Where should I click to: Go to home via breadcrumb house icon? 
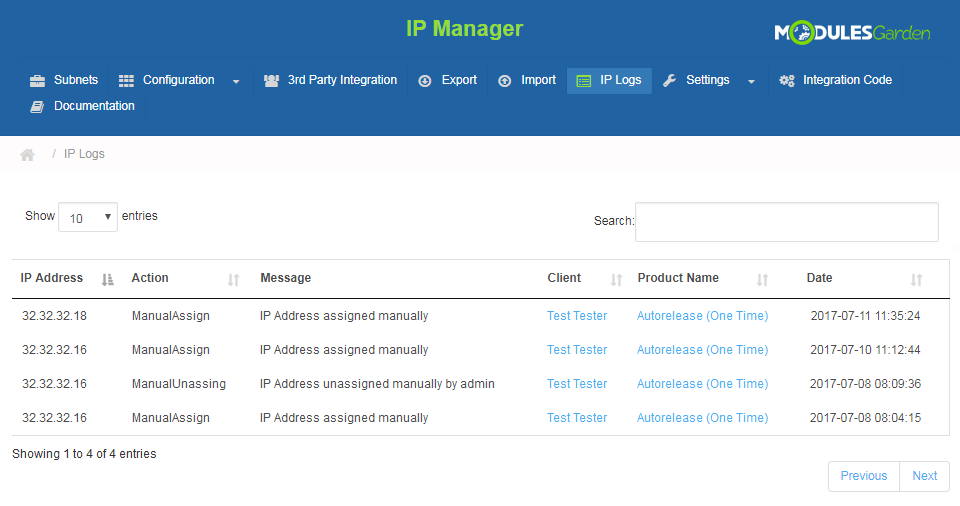pyautogui.click(x=28, y=154)
